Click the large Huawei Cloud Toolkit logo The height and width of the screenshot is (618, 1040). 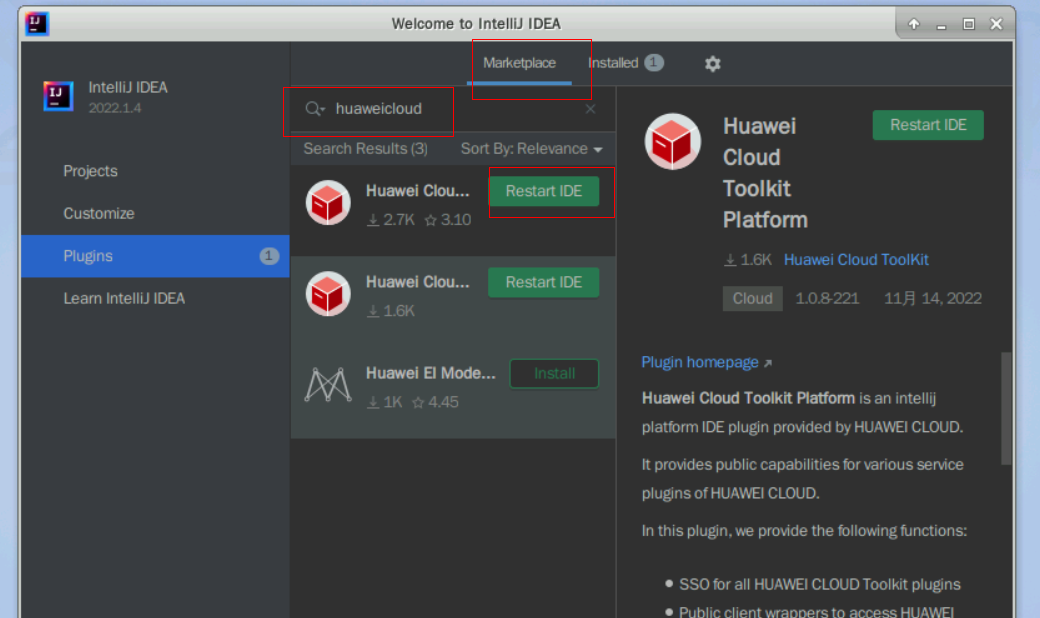[673, 141]
